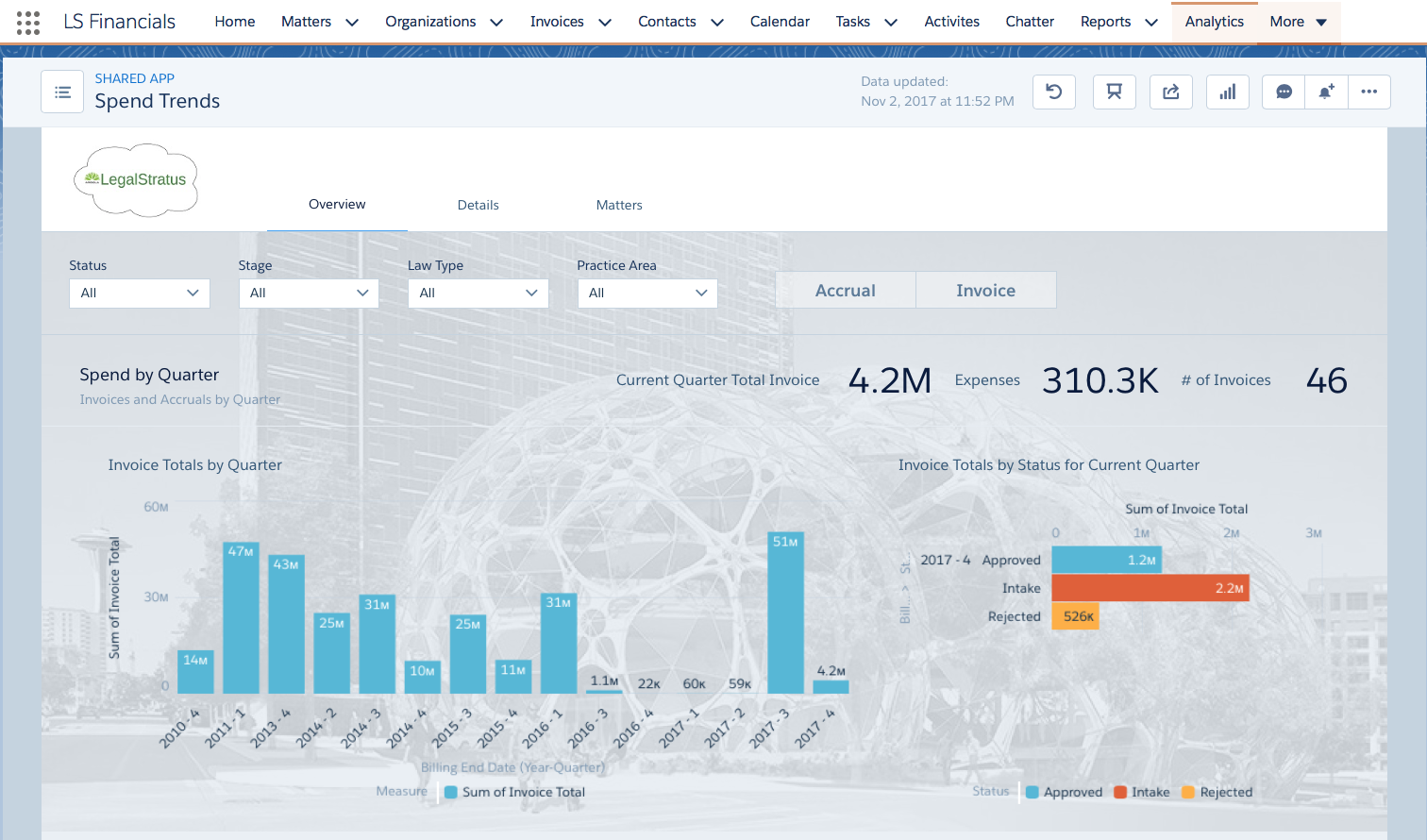The image size is (1427, 840).
Task: Click the Sum of Invoice Total legend swatch
Action: pyautogui.click(x=451, y=793)
